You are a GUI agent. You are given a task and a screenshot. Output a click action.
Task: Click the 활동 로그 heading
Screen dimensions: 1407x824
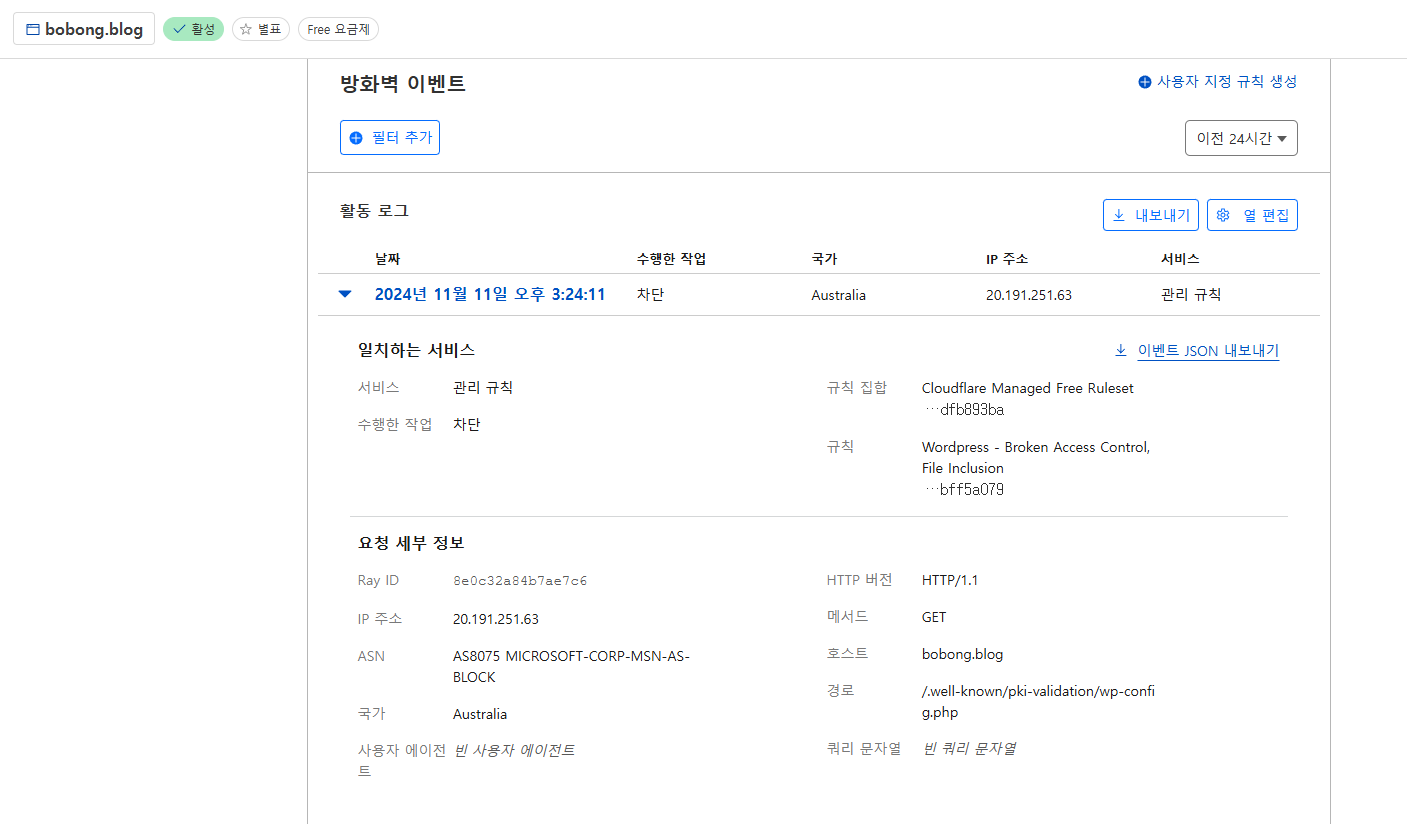coord(374,211)
